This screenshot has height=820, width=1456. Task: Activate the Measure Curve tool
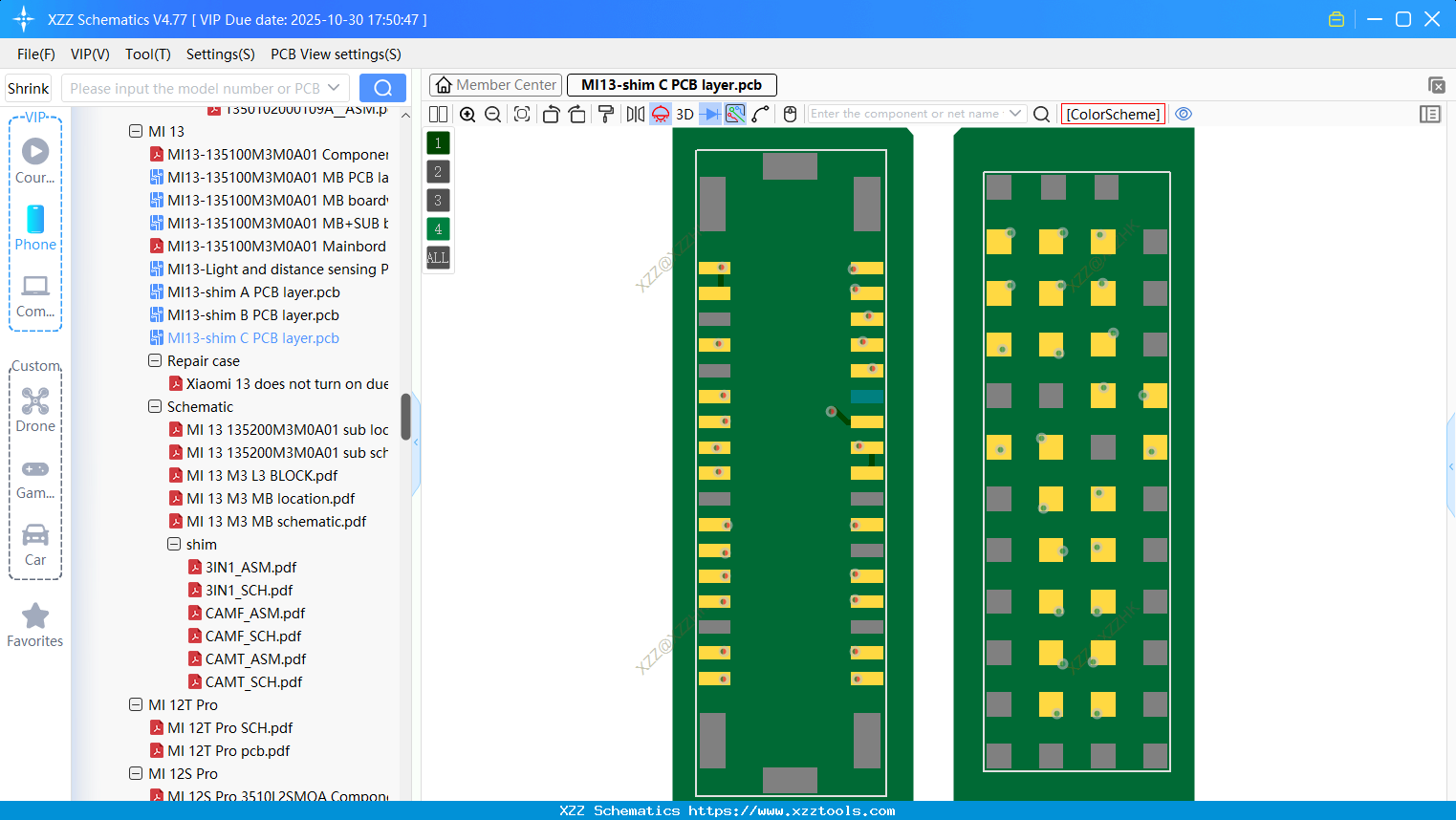[x=758, y=114]
